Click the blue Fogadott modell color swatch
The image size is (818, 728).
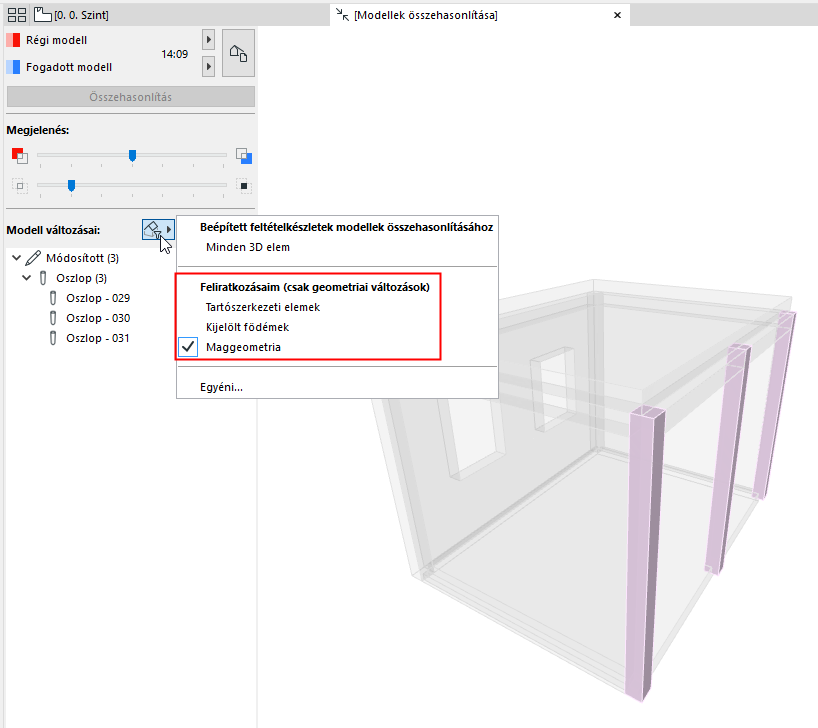(x=13, y=67)
